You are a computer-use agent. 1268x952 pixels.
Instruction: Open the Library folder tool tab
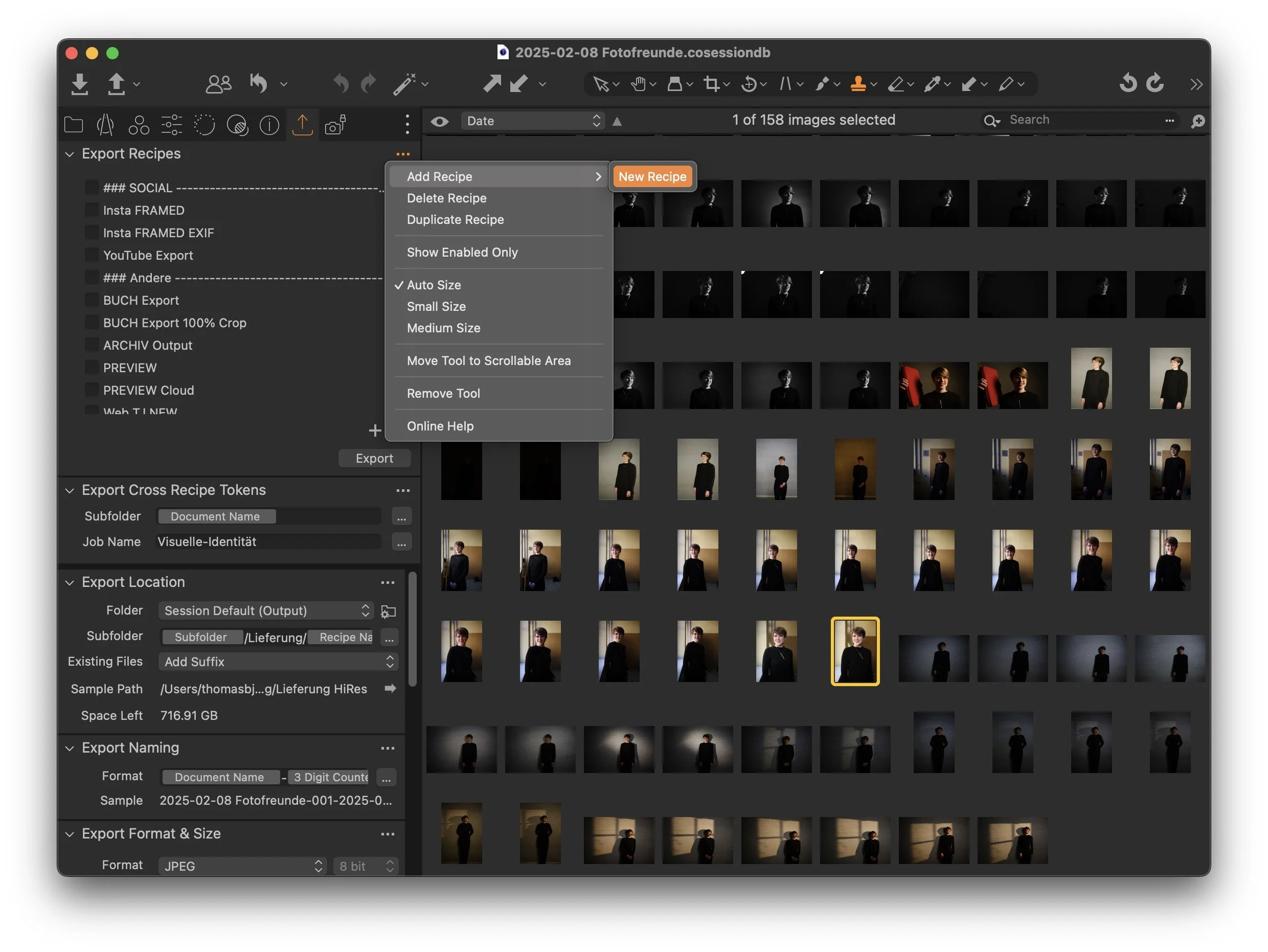click(74, 124)
